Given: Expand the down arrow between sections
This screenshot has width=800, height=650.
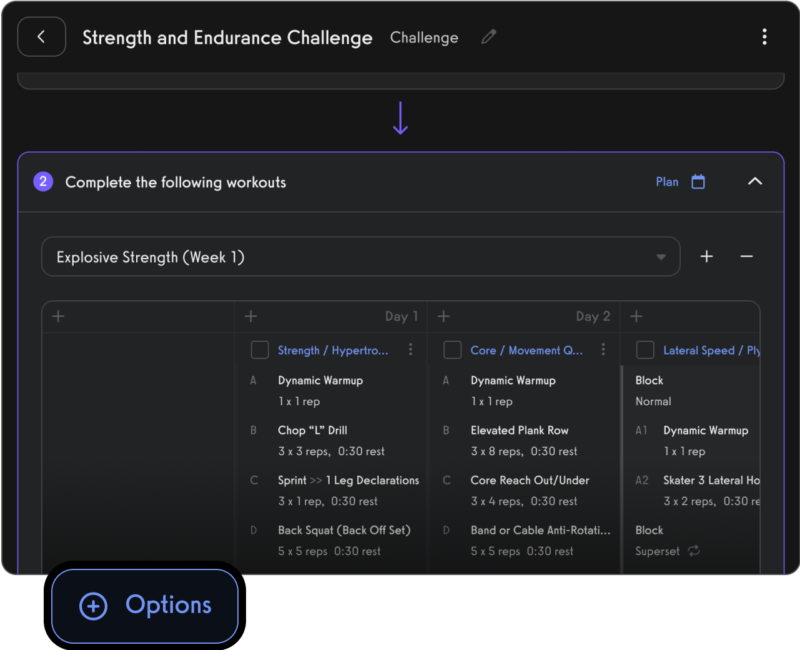Looking at the screenshot, I should (x=400, y=118).
